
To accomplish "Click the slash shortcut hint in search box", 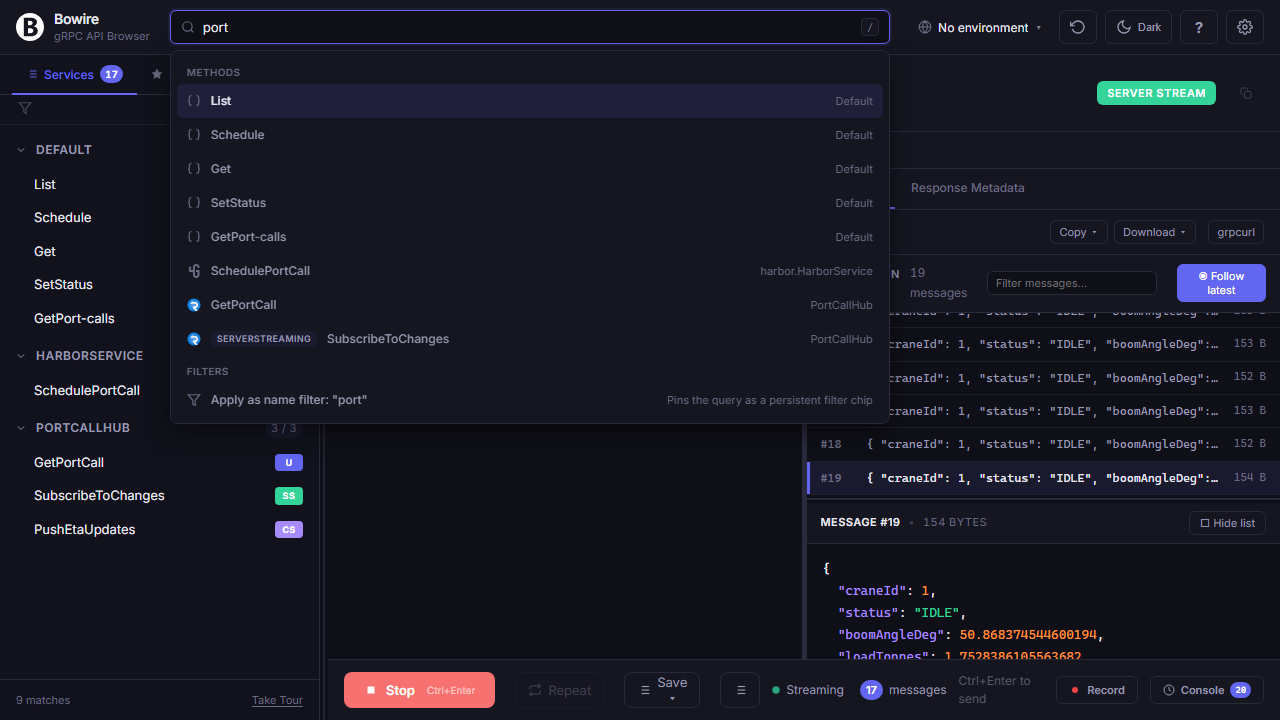I will [x=870, y=27].
